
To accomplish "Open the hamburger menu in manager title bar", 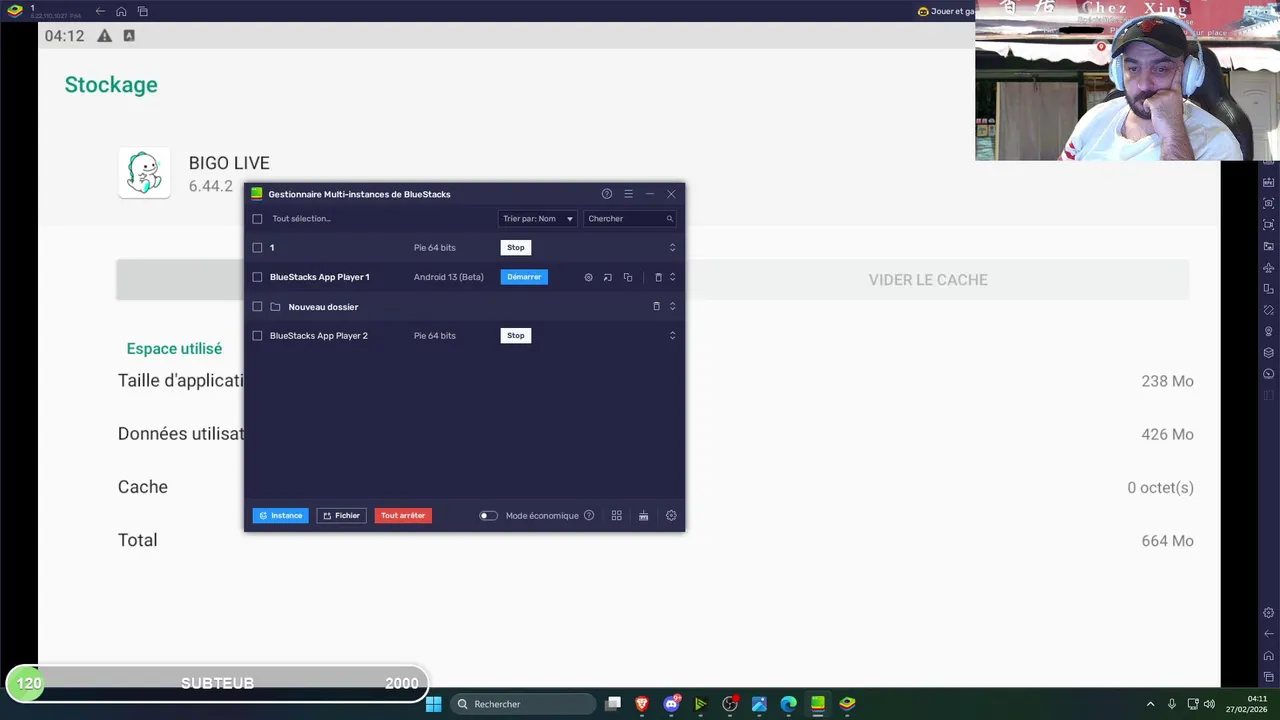I will tap(628, 194).
